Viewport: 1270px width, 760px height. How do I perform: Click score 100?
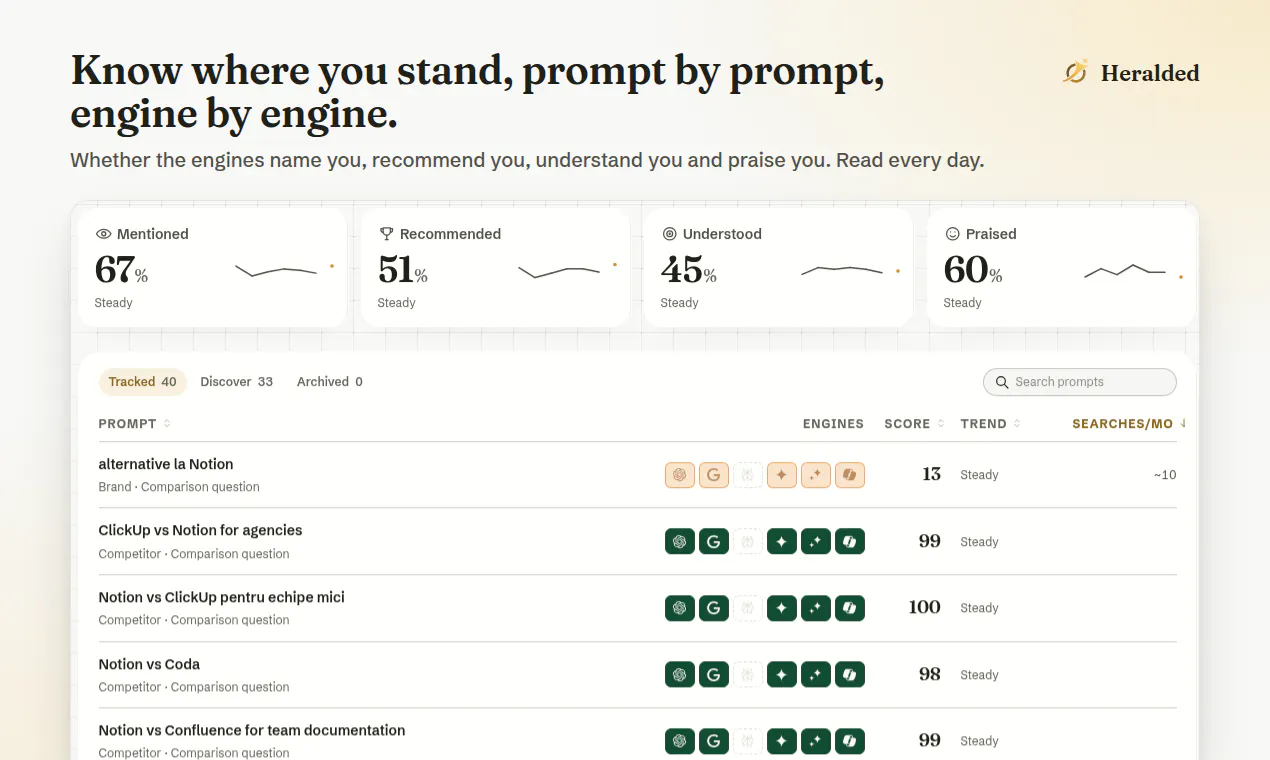pyautogui.click(x=925, y=607)
